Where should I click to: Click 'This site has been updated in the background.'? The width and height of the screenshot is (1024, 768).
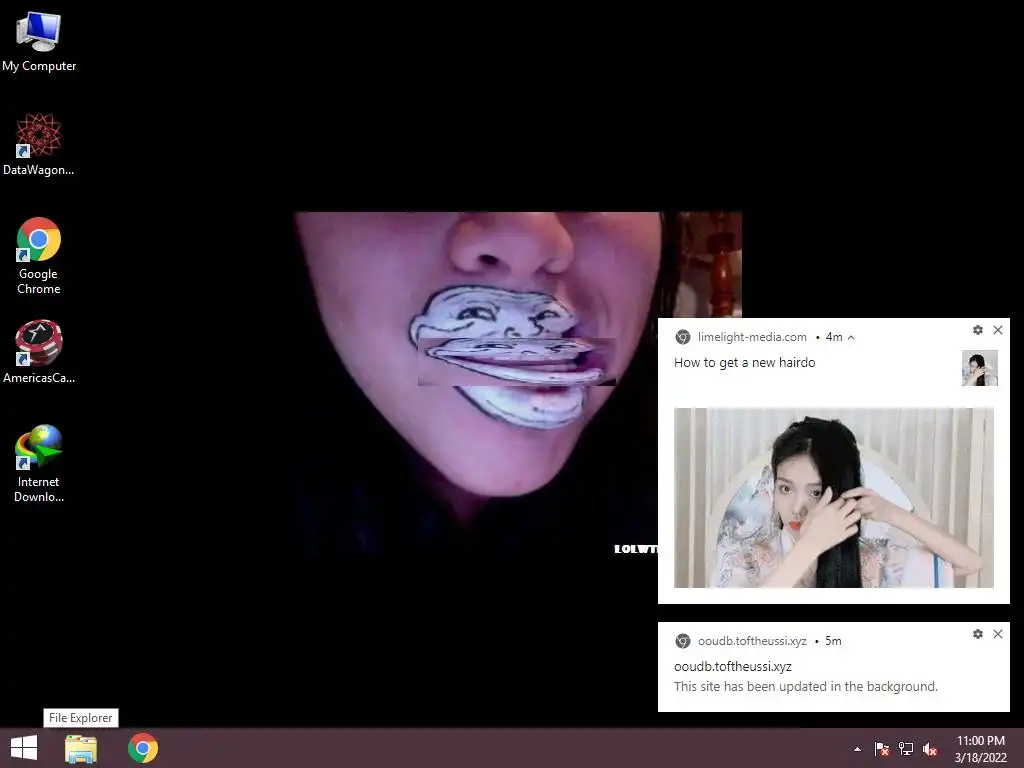pos(806,686)
